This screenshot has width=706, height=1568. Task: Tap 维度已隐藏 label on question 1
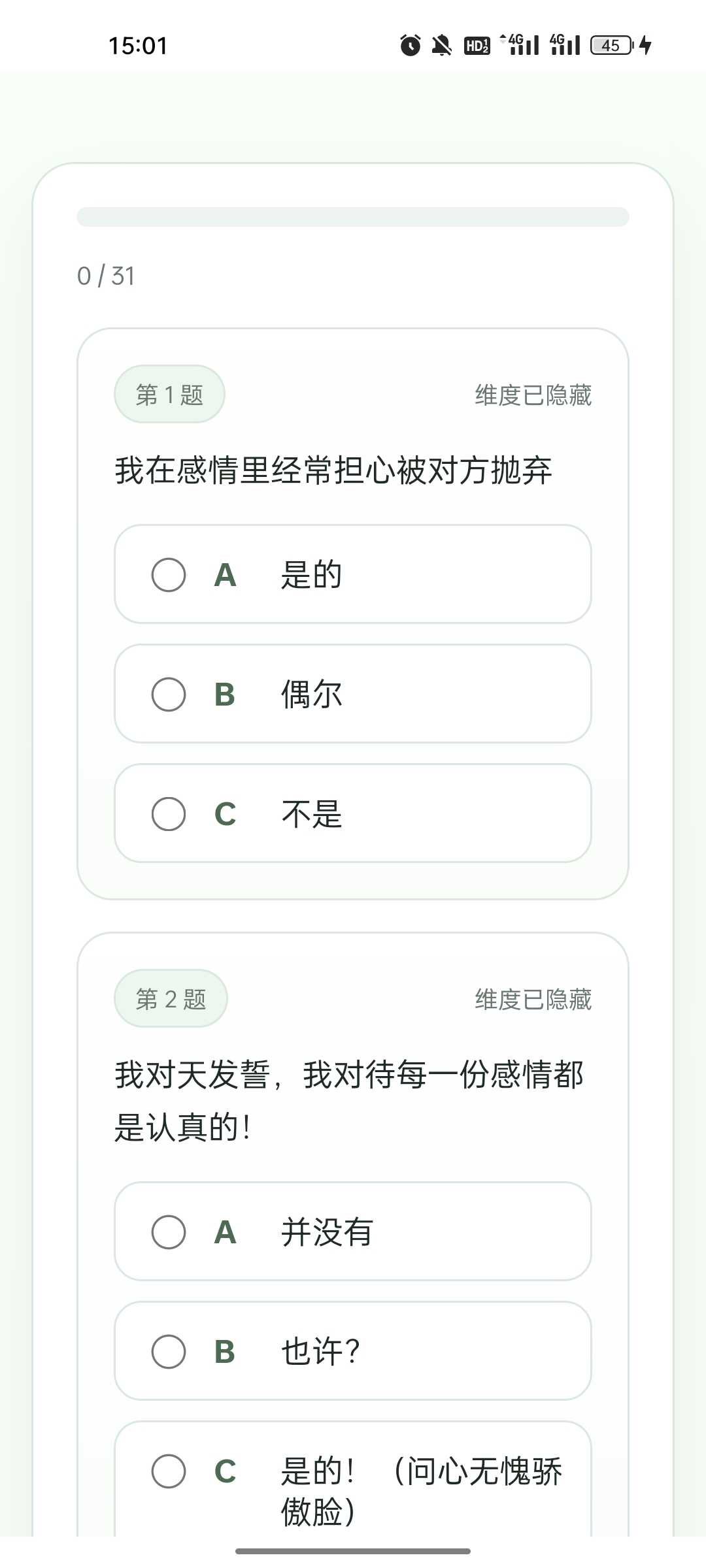coord(533,395)
